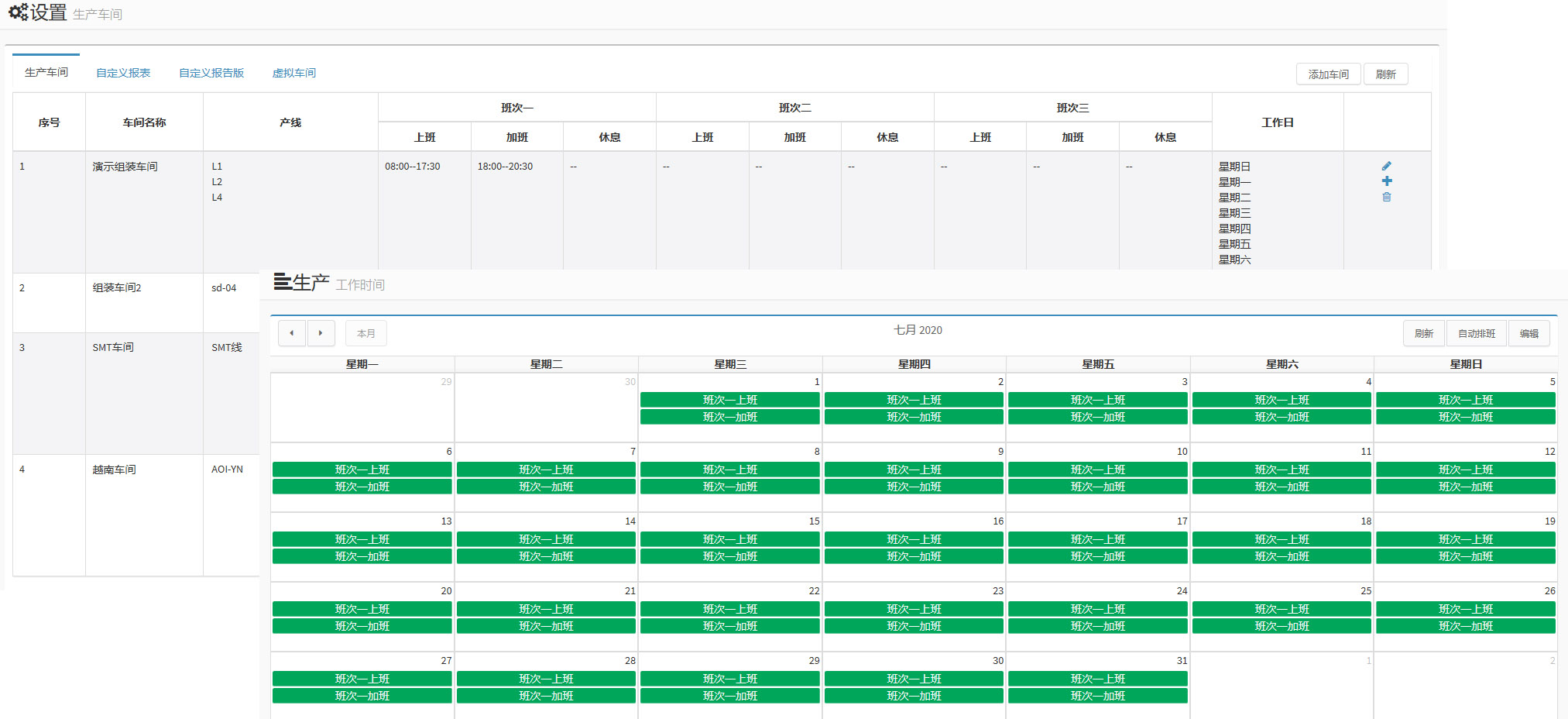This screenshot has height=719, width=1568.
Task: Open the 自定义报告版 tab
Action: (x=211, y=73)
